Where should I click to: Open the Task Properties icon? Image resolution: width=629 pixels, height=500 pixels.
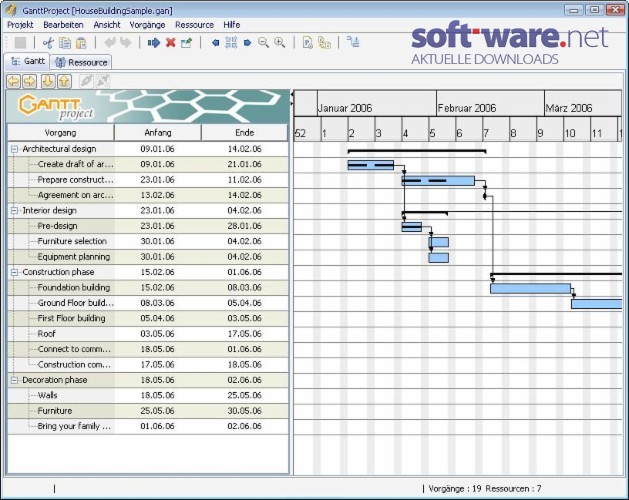(187, 43)
